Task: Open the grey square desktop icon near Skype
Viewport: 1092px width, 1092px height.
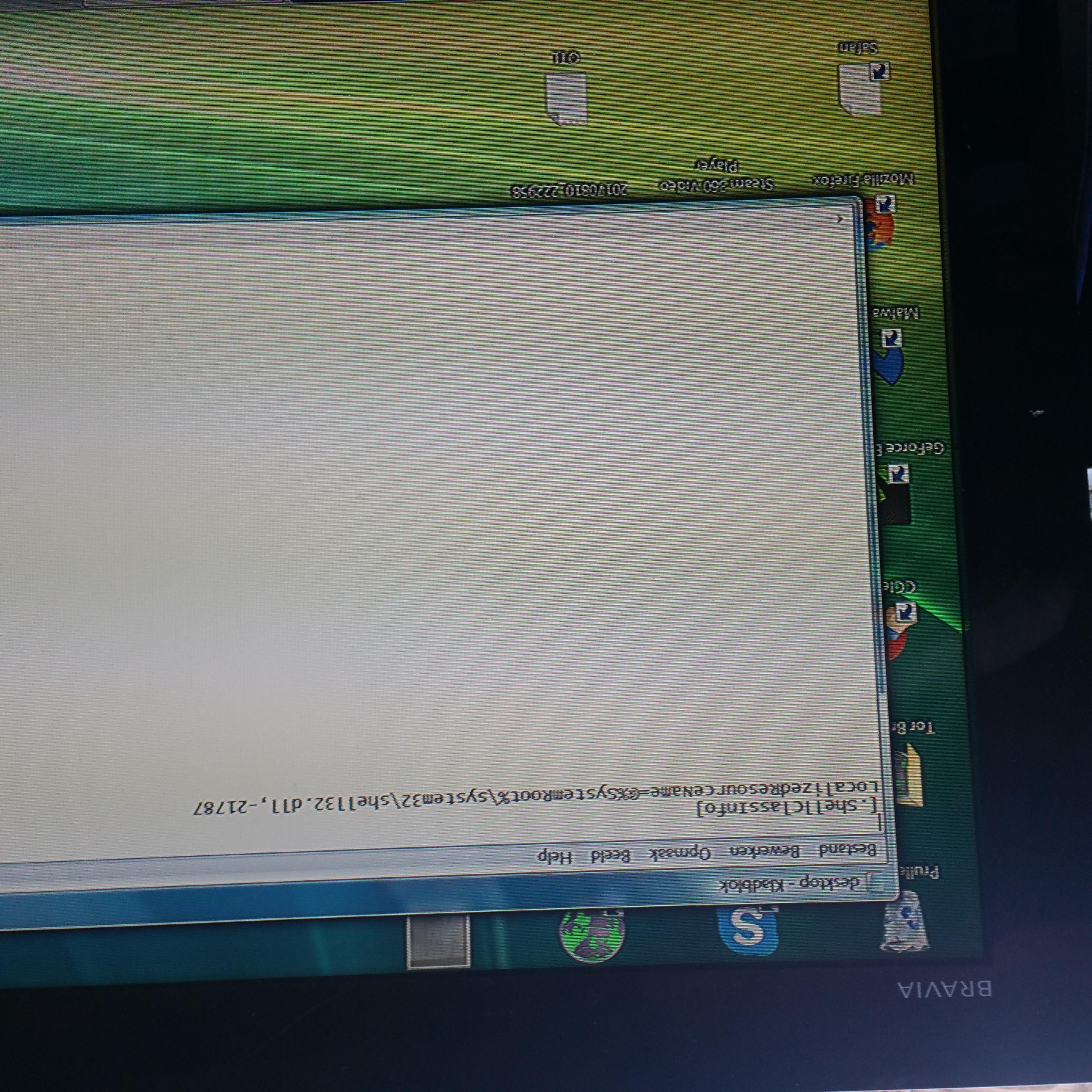Action: (x=438, y=941)
